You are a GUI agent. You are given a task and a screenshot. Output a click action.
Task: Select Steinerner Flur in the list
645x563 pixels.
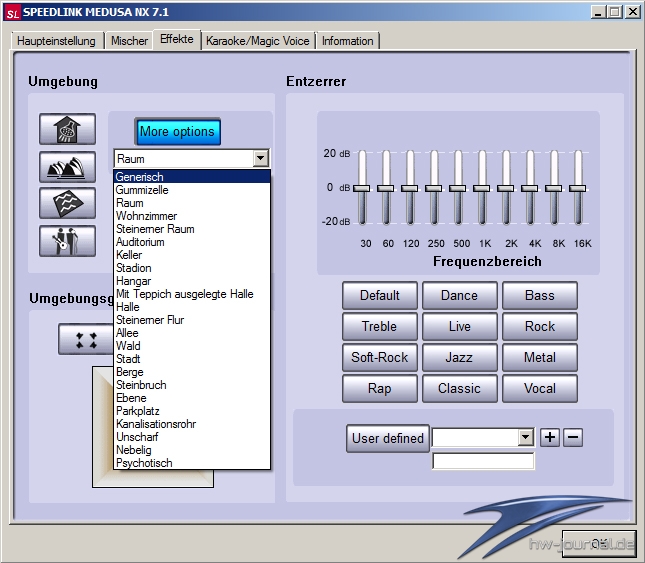click(192, 320)
